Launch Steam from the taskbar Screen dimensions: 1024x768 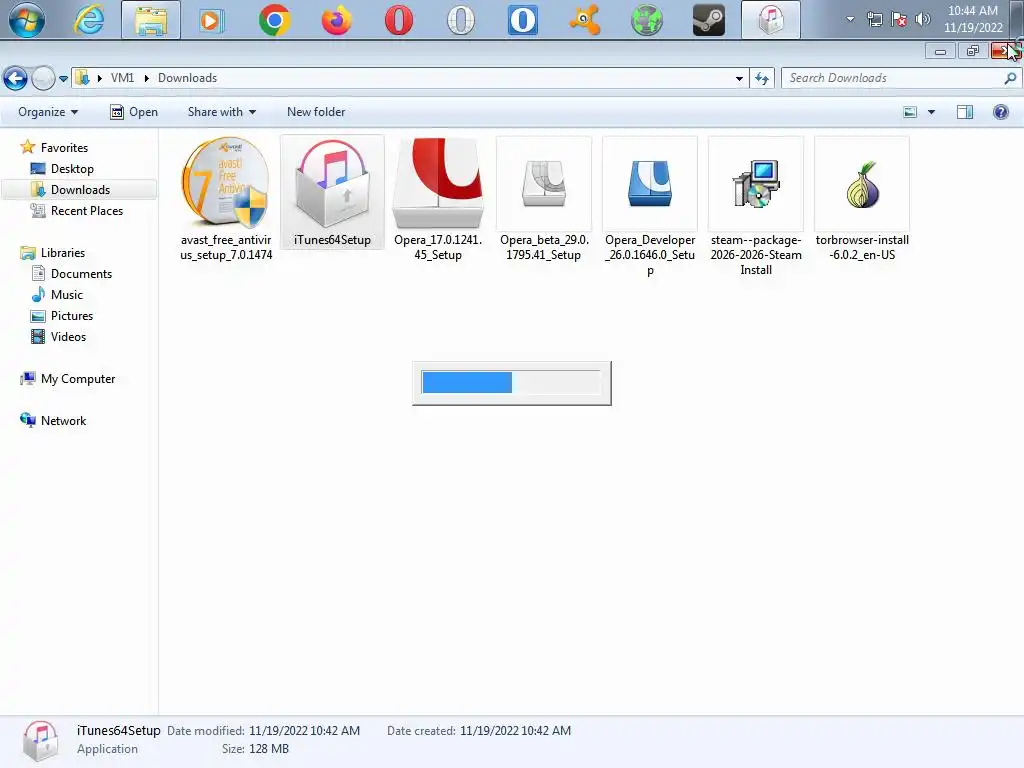tap(709, 20)
